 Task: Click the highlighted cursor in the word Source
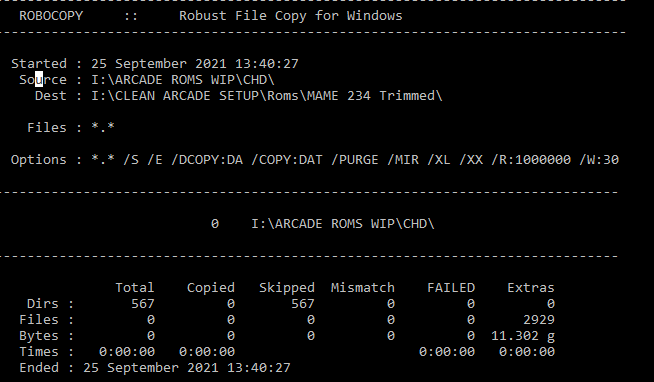(x=39, y=79)
